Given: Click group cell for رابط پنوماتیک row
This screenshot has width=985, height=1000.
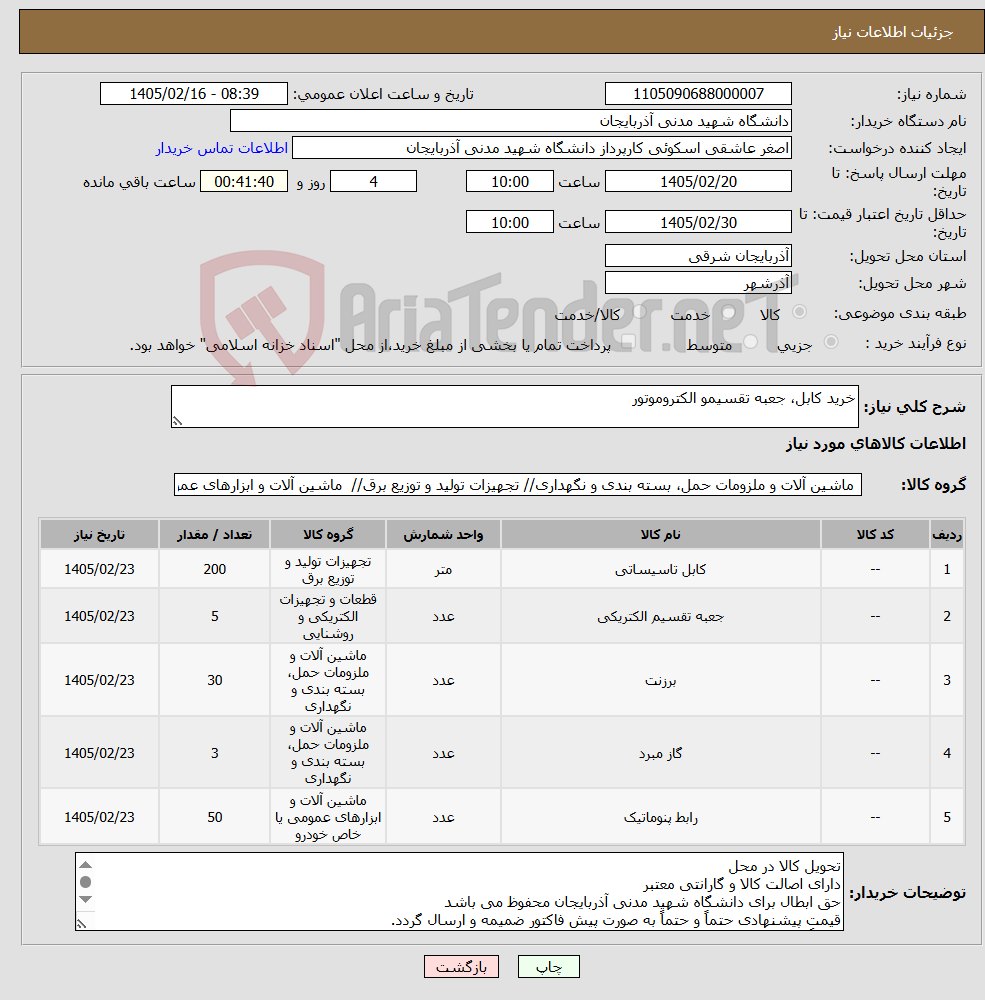Looking at the screenshot, I should point(328,817).
